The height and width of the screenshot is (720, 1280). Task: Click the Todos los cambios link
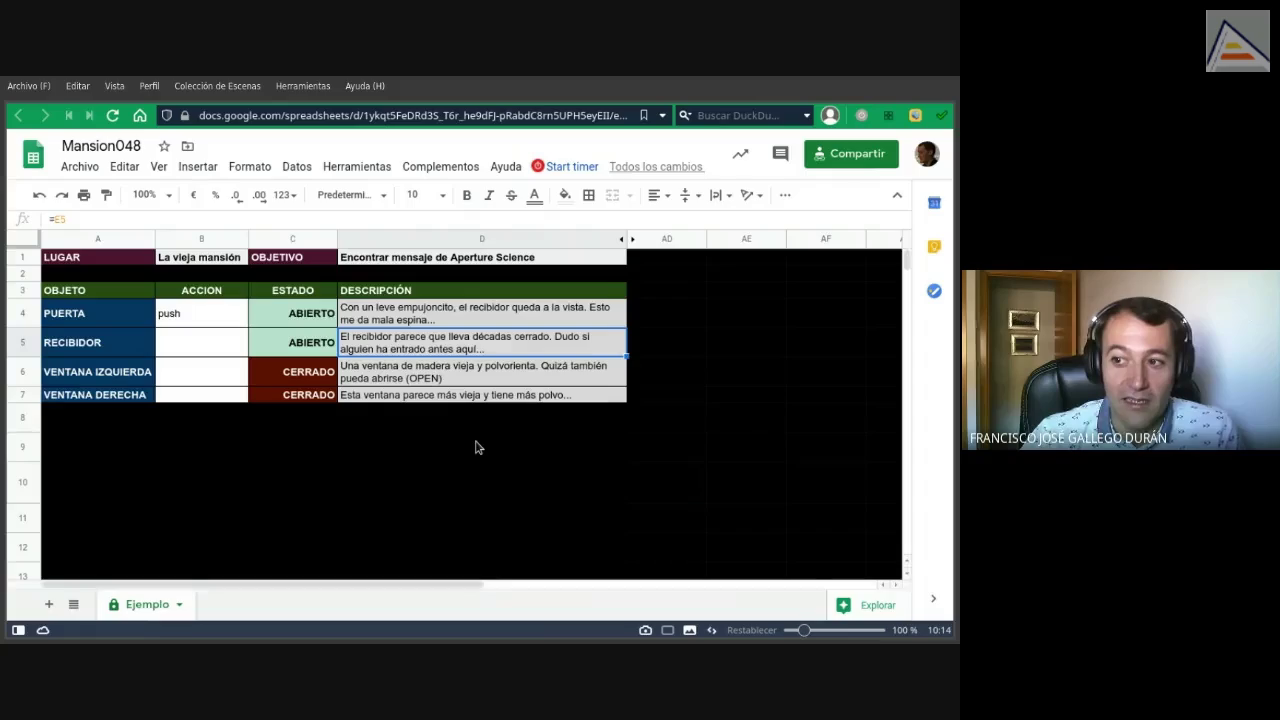pos(656,167)
